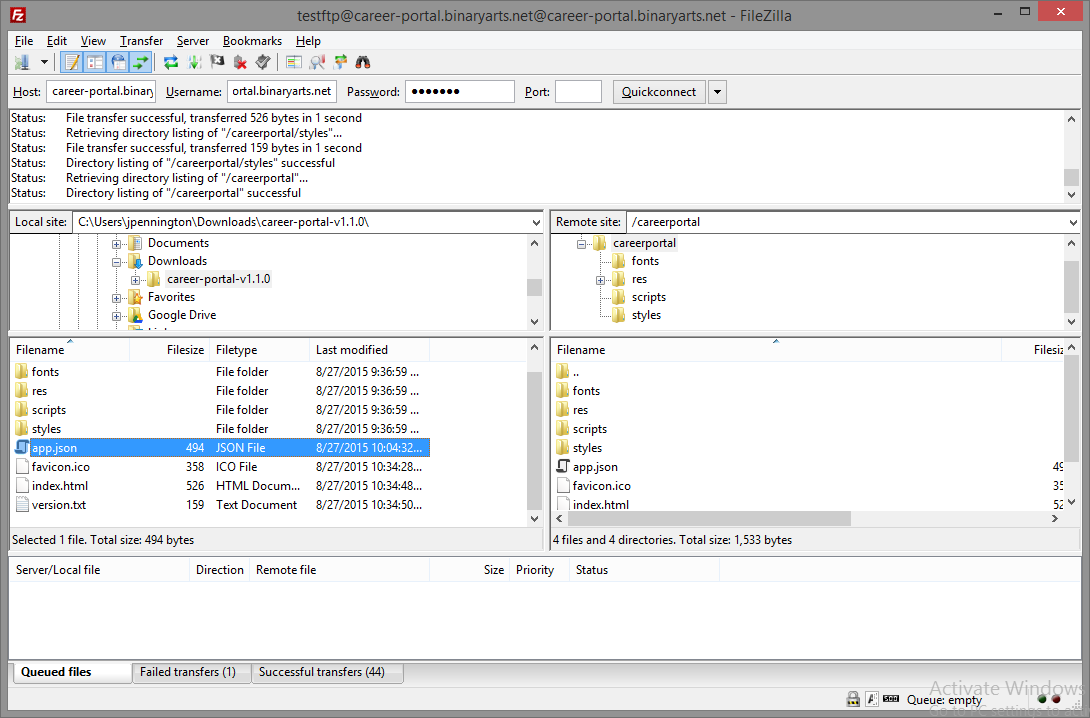Click the keyboard-shaped status bar icon
The width and height of the screenshot is (1090, 718).
point(890,699)
